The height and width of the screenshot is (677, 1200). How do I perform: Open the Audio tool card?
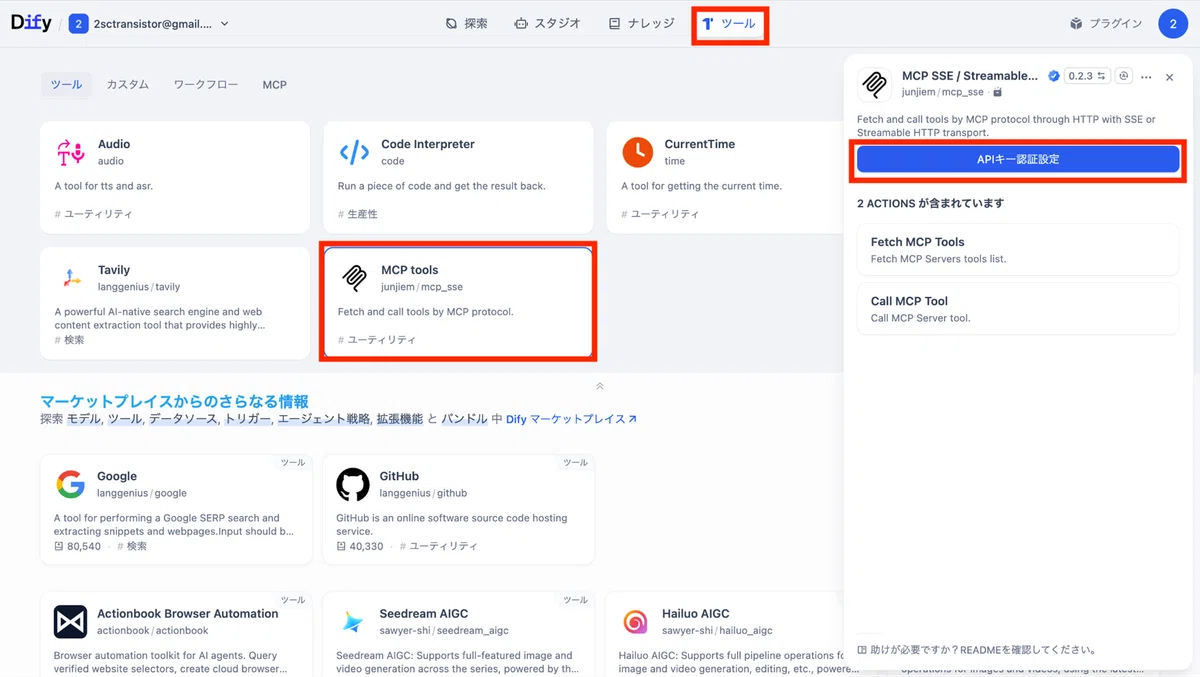[175, 178]
